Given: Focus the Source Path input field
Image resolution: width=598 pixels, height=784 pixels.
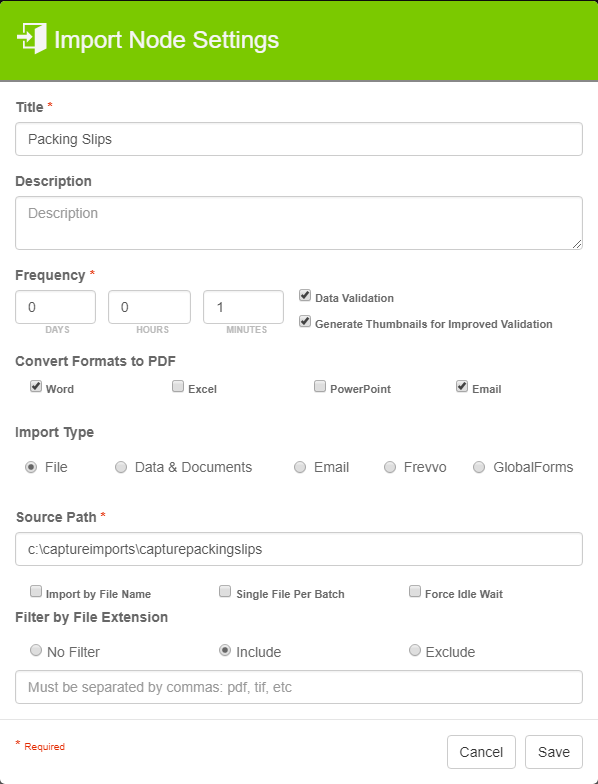Looking at the screenshot, I should pyautogui.click(x=299, y=549).
